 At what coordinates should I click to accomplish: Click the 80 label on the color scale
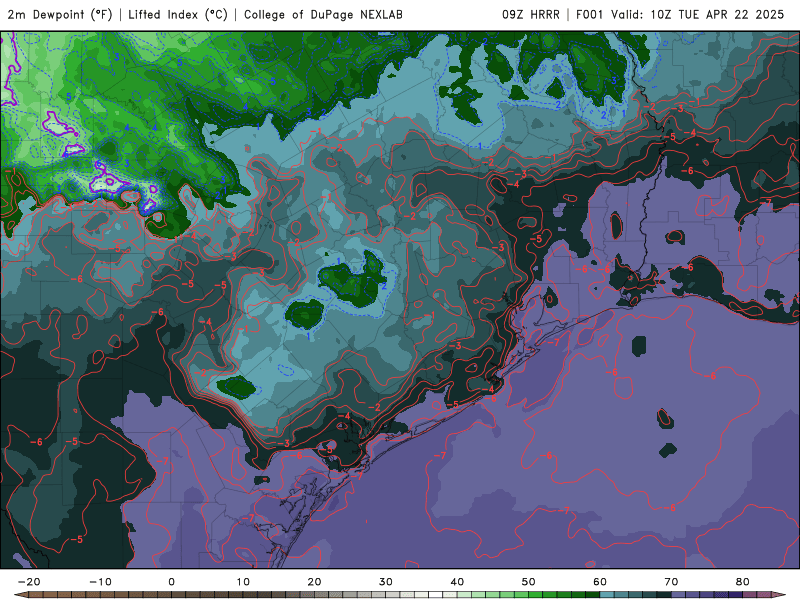click(743, 582)
